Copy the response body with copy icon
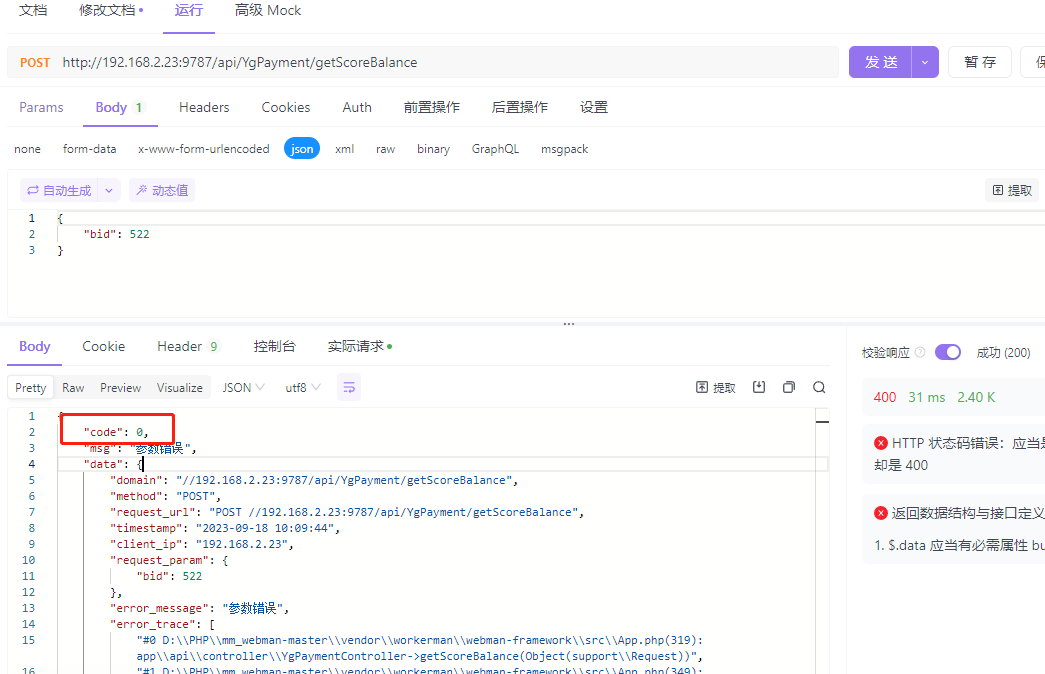The width and height of the screenshot is (1045, 674). pyautogui.click(x=789, y=387)
